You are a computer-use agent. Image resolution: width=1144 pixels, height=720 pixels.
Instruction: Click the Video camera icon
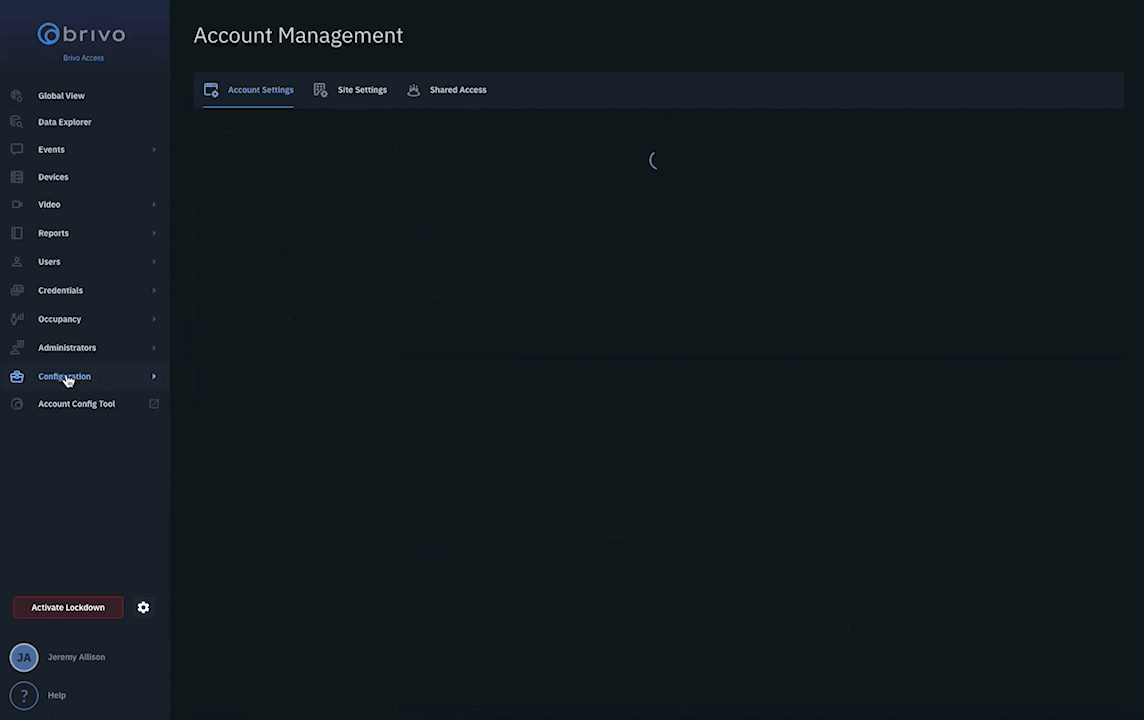coord(17,204)
